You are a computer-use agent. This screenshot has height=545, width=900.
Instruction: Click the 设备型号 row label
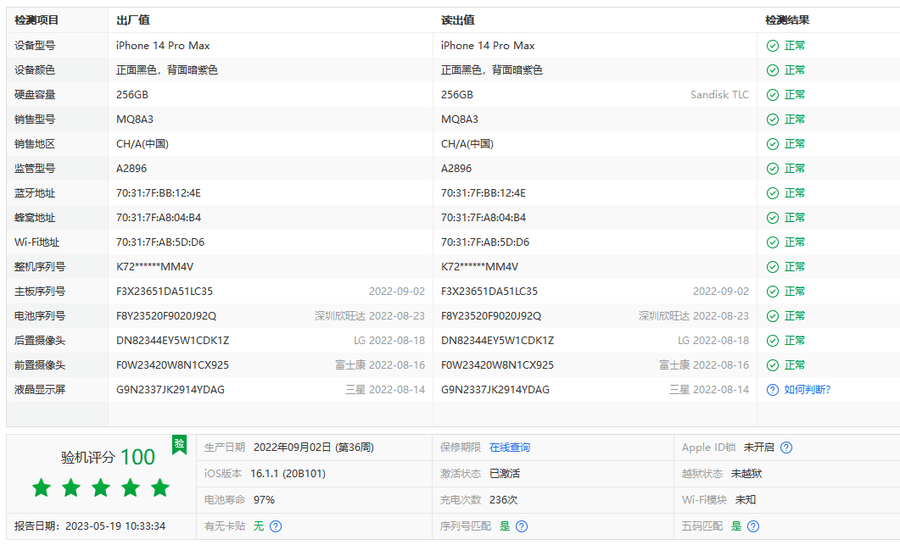tap(34, 45)
